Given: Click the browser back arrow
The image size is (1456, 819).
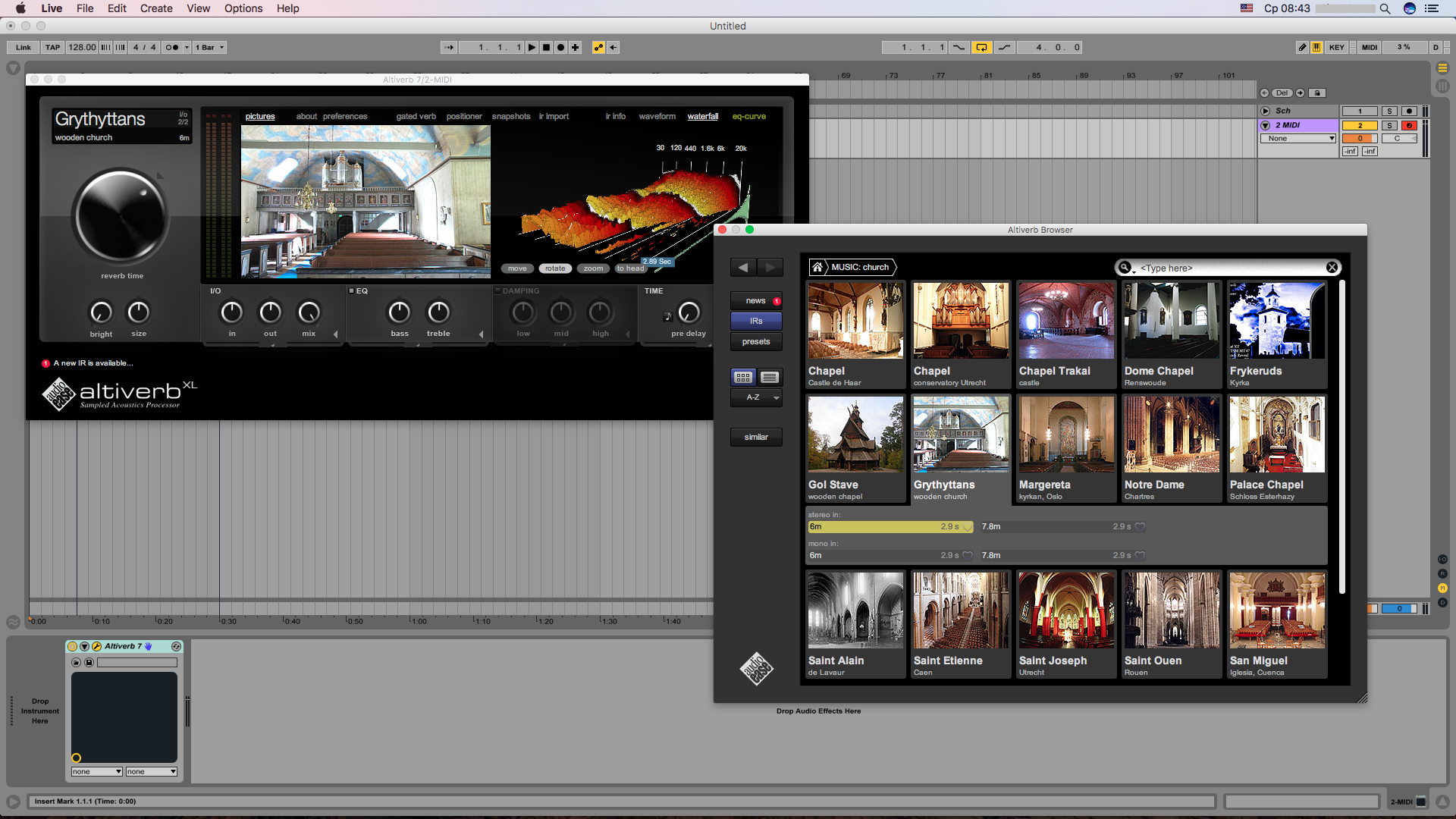Looking at the screenshot, I should pos(743,267).
